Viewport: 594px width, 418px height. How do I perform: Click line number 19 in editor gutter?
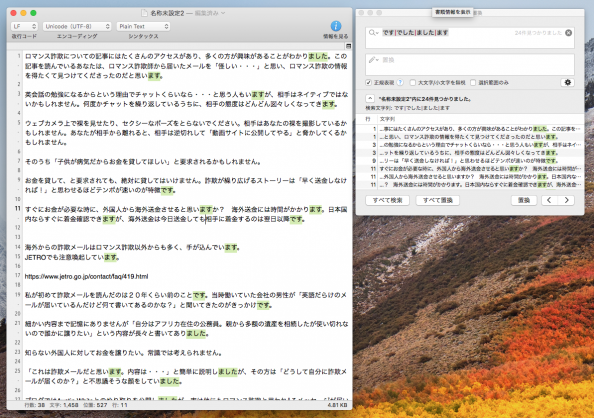[x=17, y=294]
